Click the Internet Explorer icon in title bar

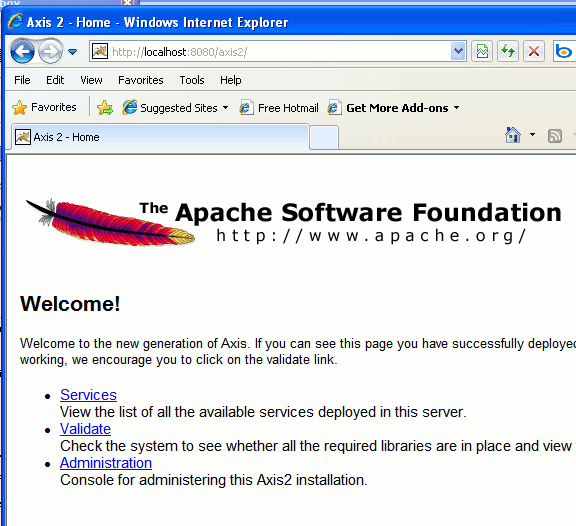click(15, 21)
